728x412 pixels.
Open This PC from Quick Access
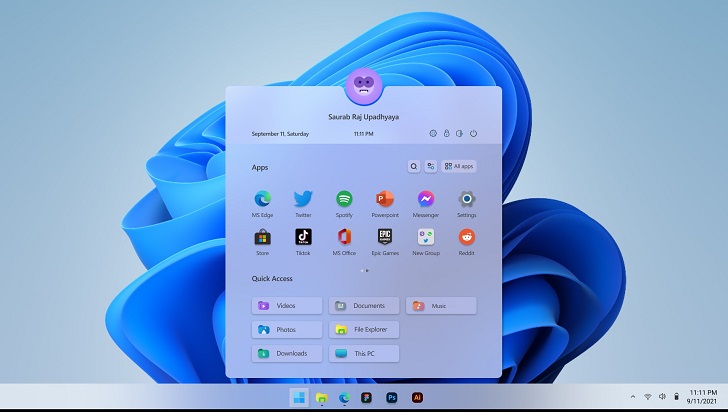[364, 353]
